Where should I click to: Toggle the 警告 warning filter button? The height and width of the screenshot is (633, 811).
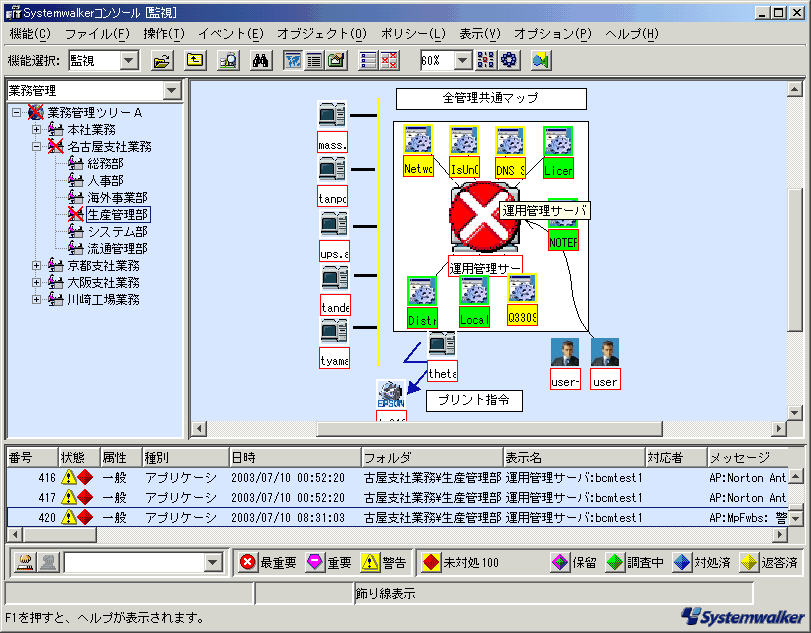point(384,562)
